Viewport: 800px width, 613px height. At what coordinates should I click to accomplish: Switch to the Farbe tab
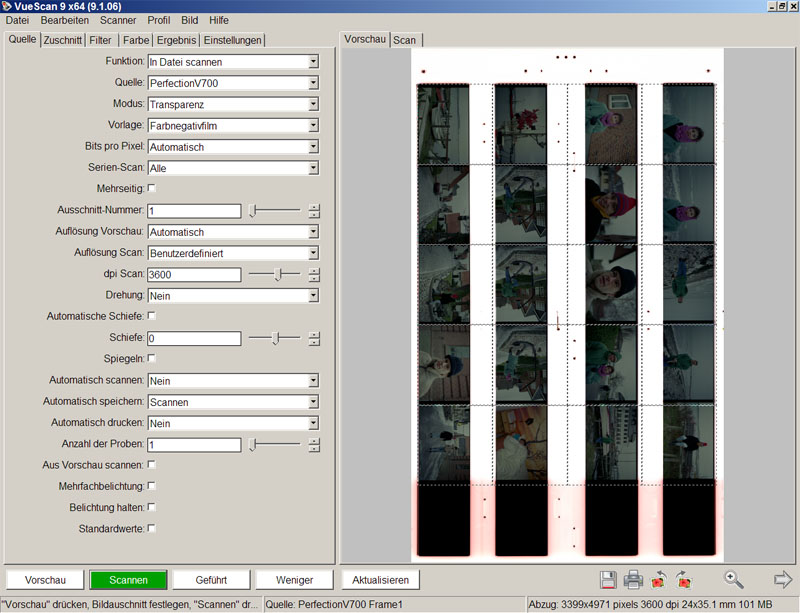tap(135, 41)
